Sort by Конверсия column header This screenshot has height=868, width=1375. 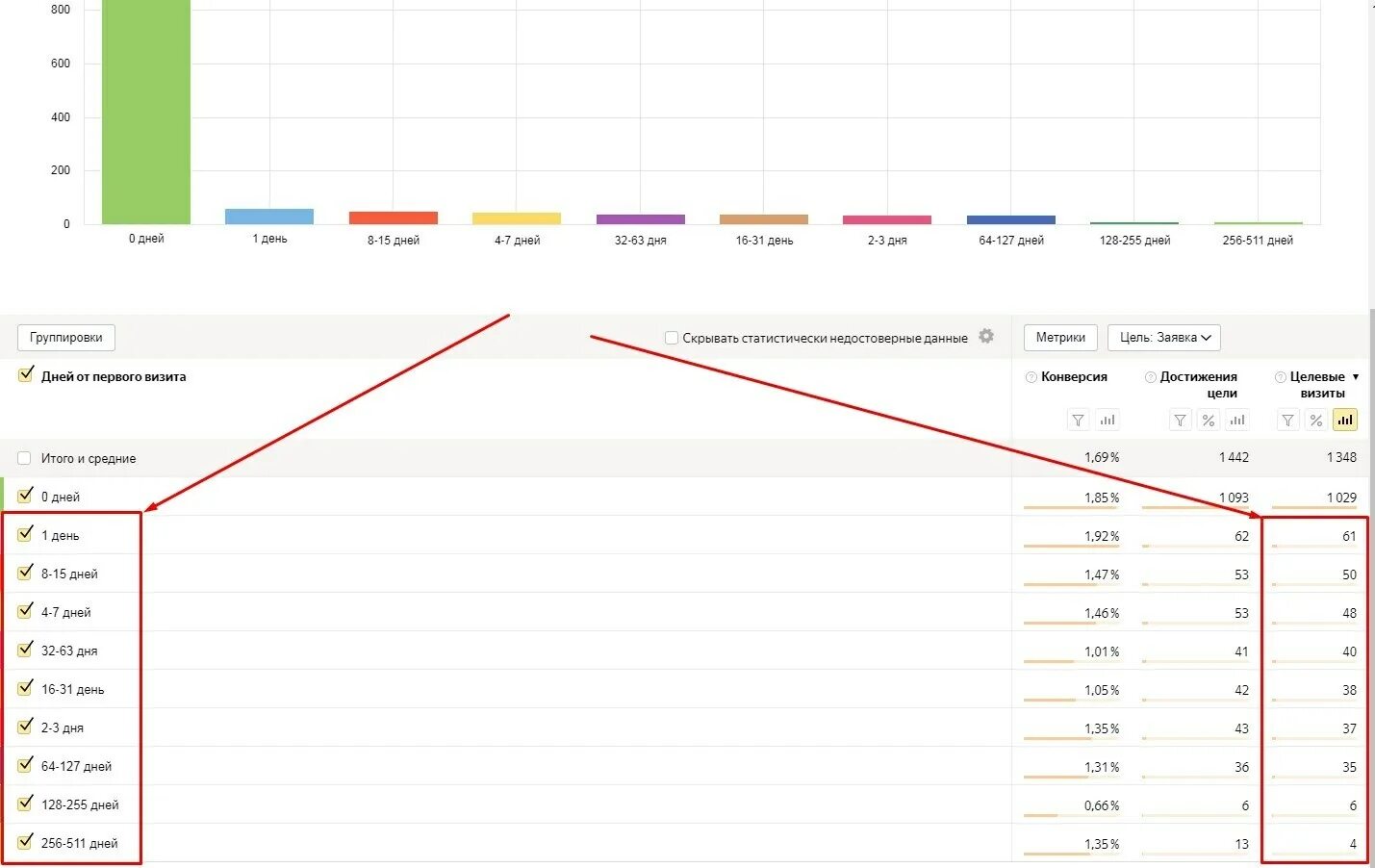point(1074,377)
